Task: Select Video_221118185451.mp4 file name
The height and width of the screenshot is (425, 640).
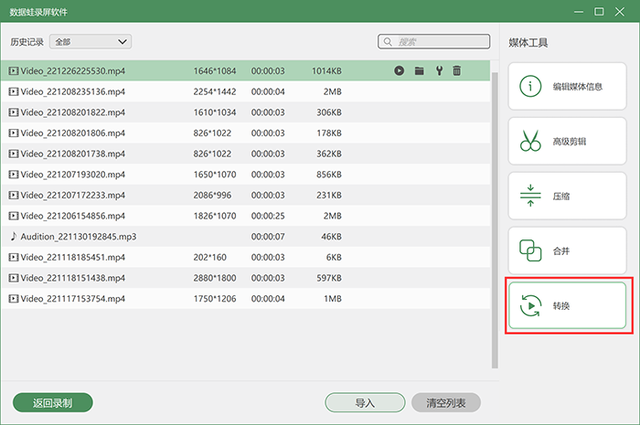Action: click(73, 257)
